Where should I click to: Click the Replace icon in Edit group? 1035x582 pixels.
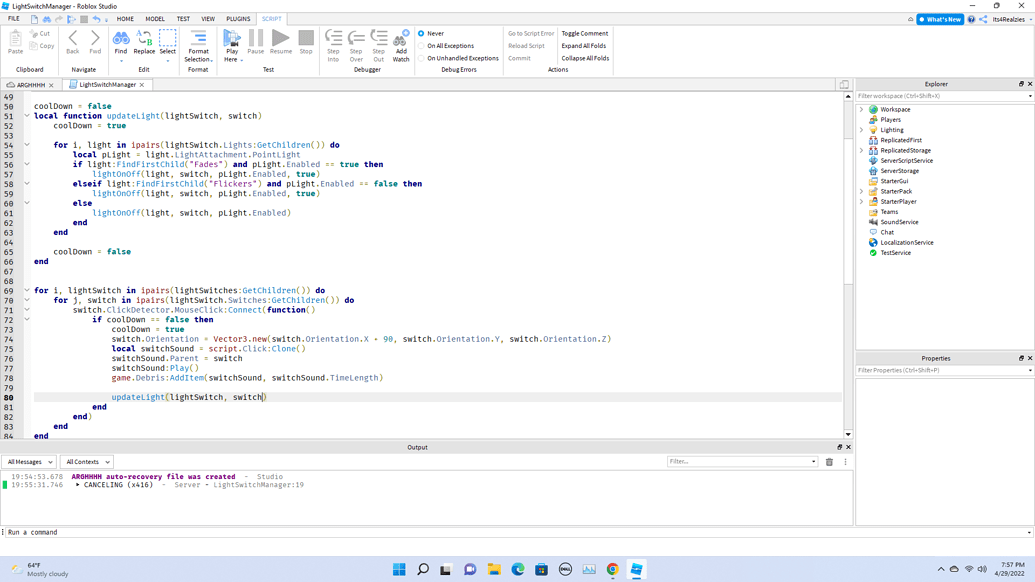144,39
